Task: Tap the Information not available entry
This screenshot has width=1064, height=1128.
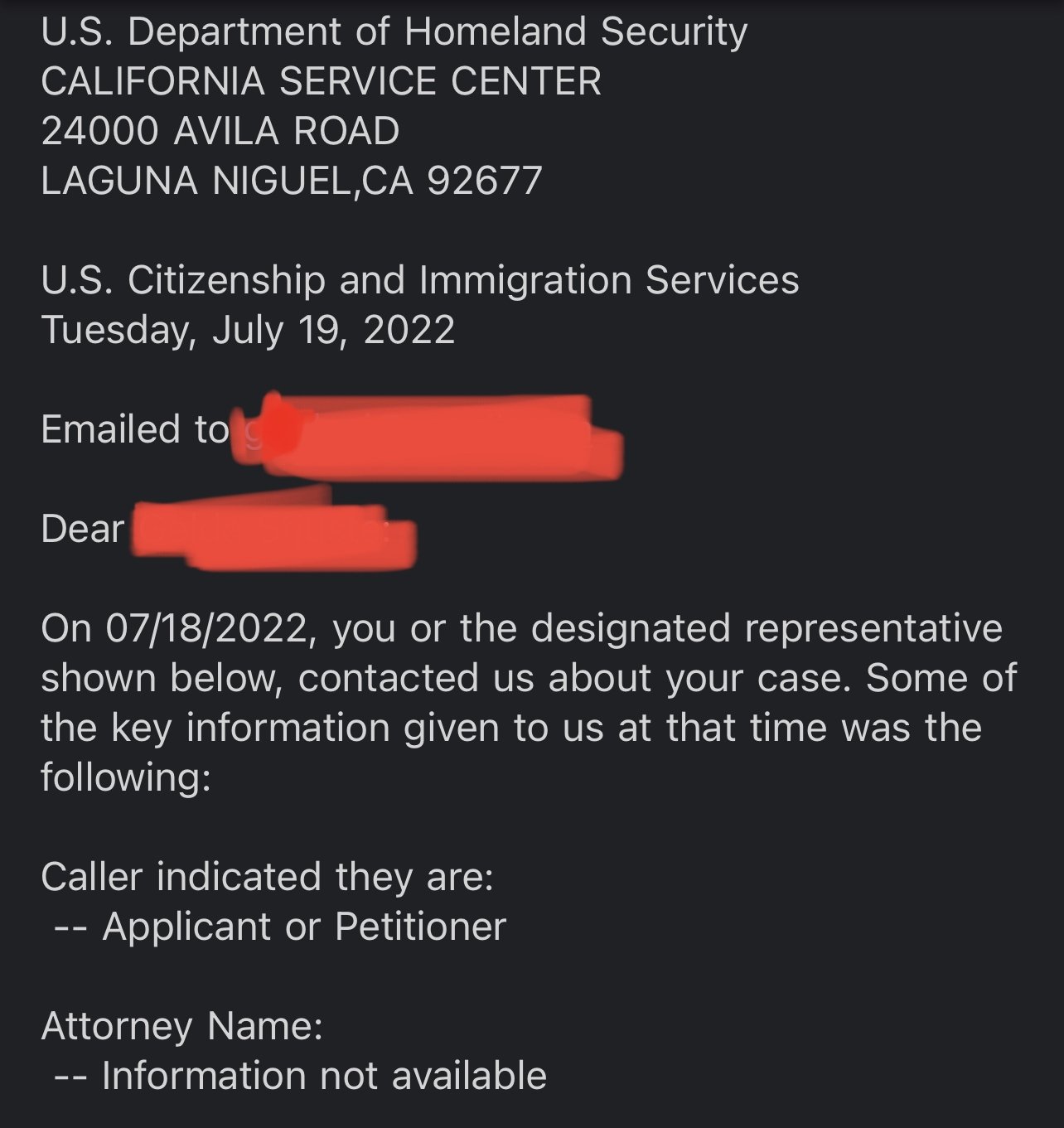Action: (323, 1076)
